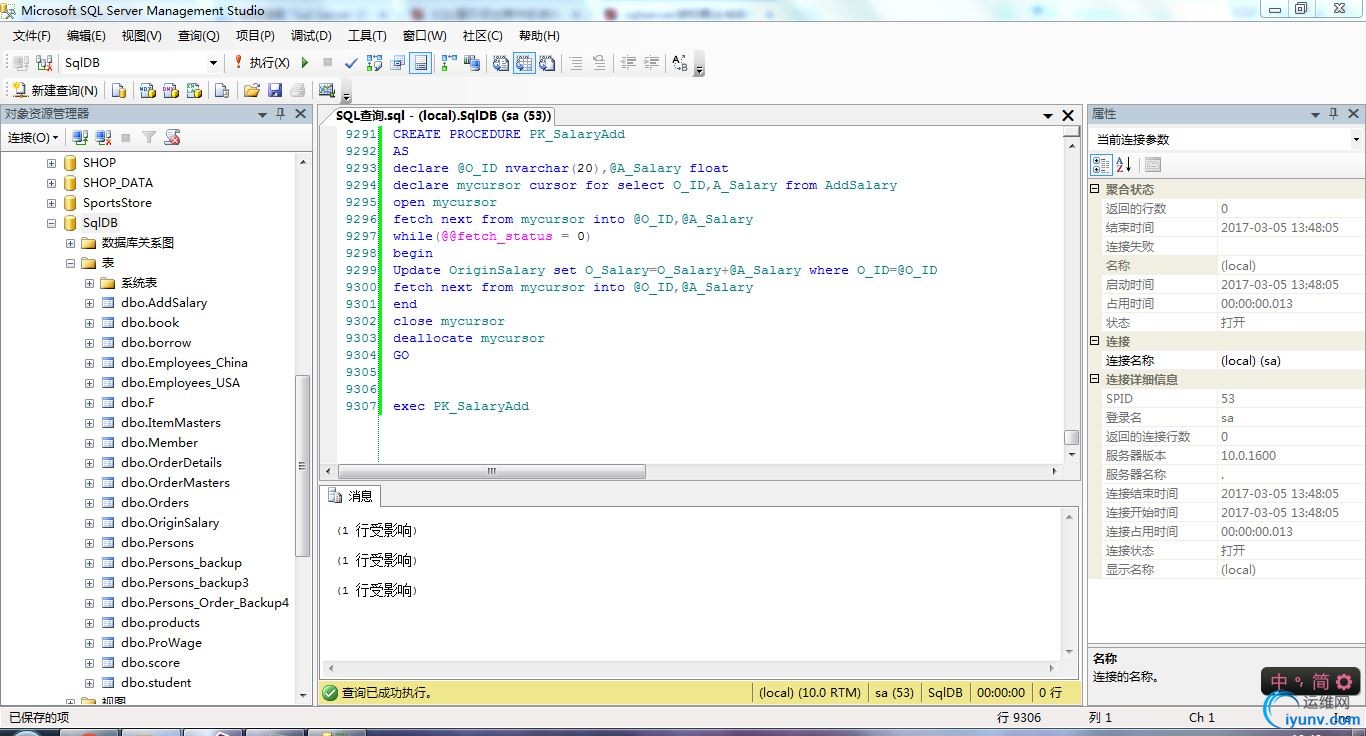This screenshot has height=736, width=1366.
Task: Click the XMLA query icon
Action: pyautogui.click(x=194, y=90)
